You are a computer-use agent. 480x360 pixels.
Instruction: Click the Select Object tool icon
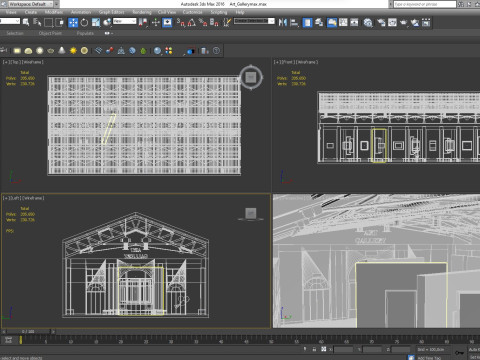click(x=26, y=22)
